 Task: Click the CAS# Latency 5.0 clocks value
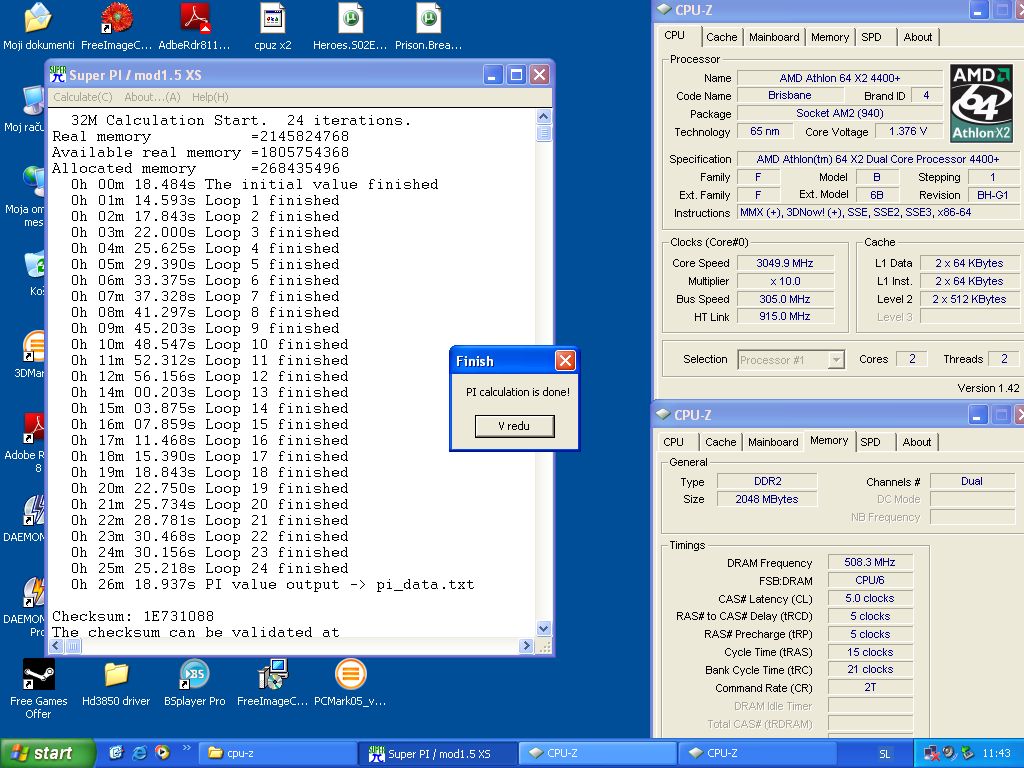(x=869, y=598)
